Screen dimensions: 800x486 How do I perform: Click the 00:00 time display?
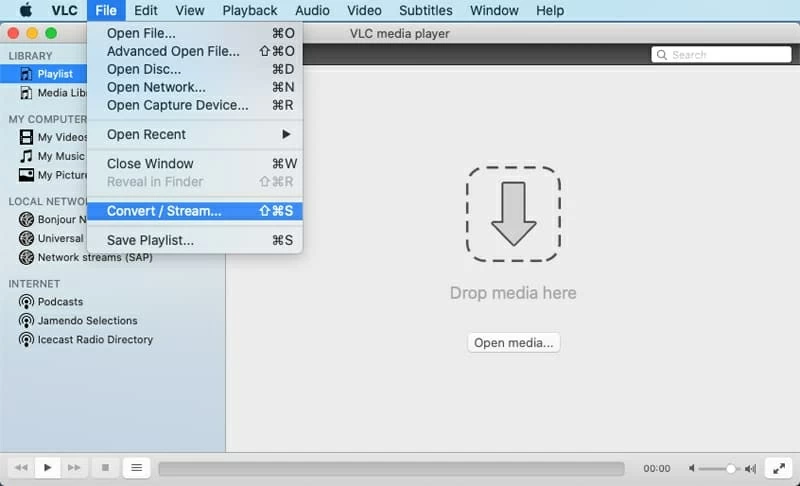coord(657,468)
